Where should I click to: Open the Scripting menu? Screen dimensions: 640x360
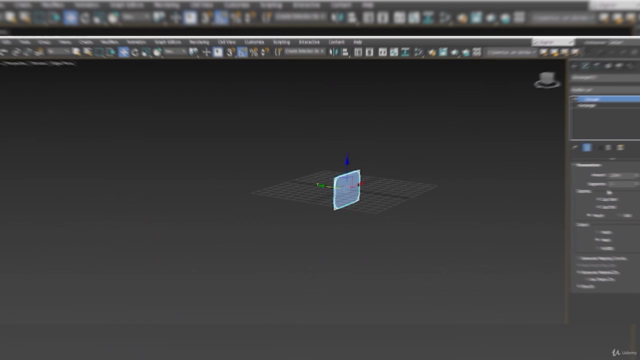click(x=281, y=42)
